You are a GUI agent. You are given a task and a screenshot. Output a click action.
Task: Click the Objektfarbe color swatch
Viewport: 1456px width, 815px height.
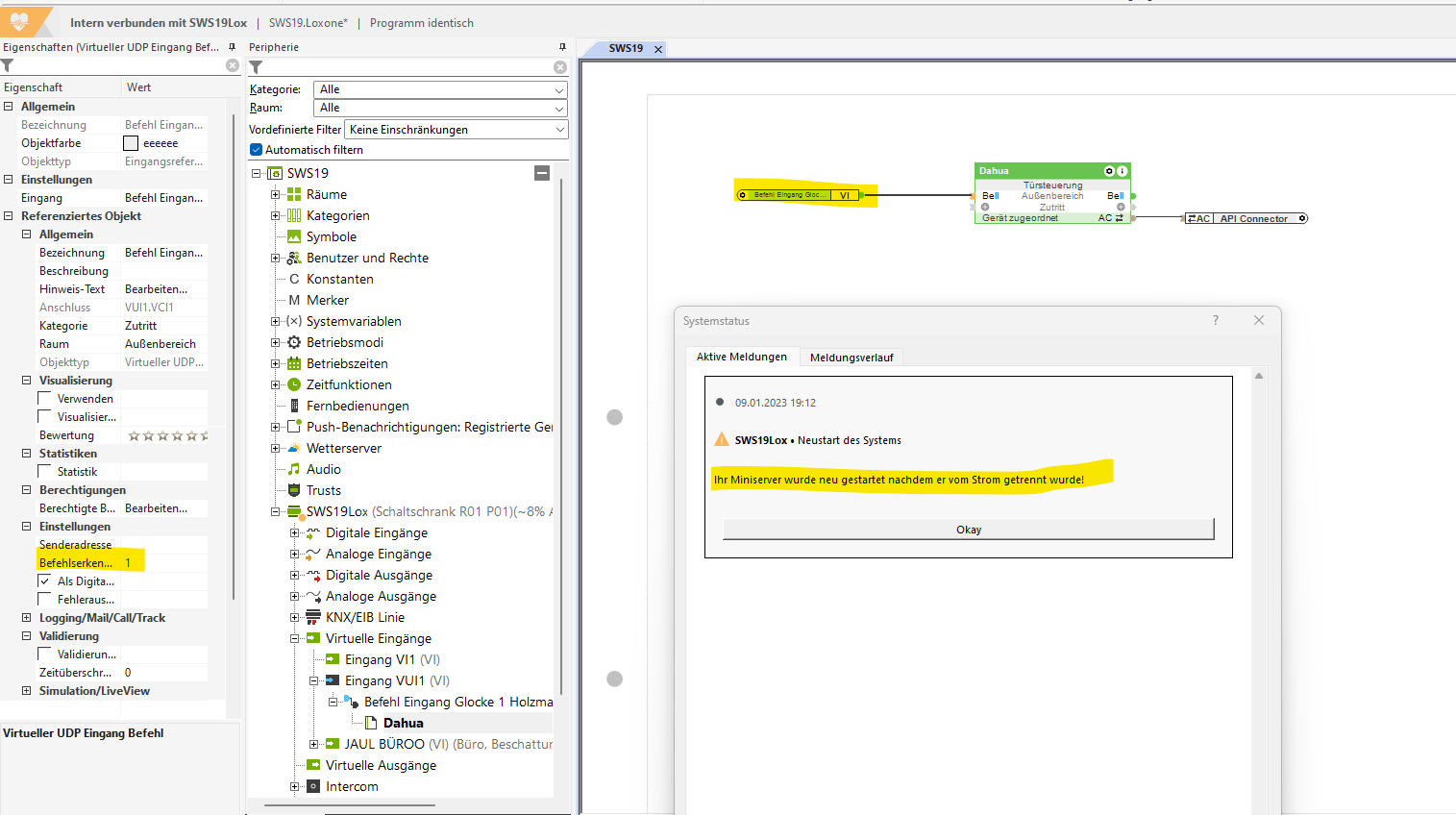click(131, 143)
